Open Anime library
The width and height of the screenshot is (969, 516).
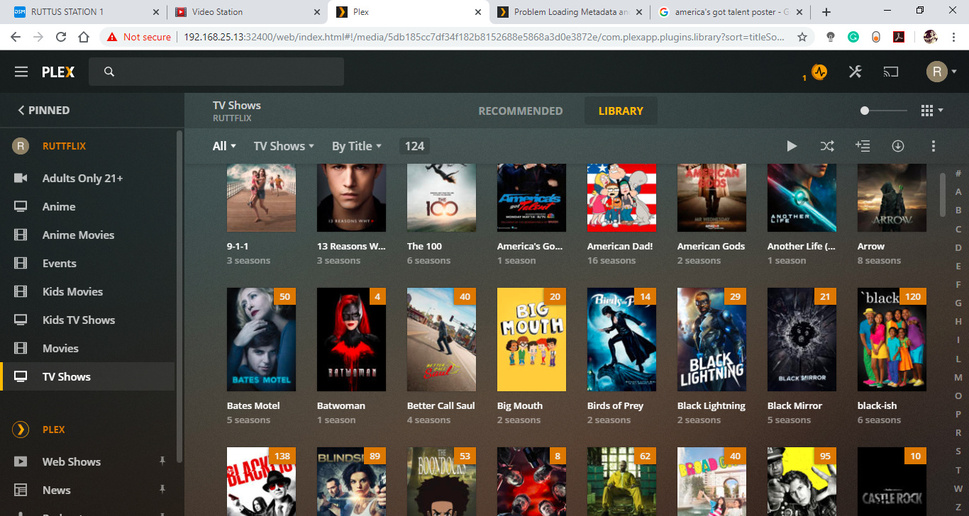click(59, 206)
